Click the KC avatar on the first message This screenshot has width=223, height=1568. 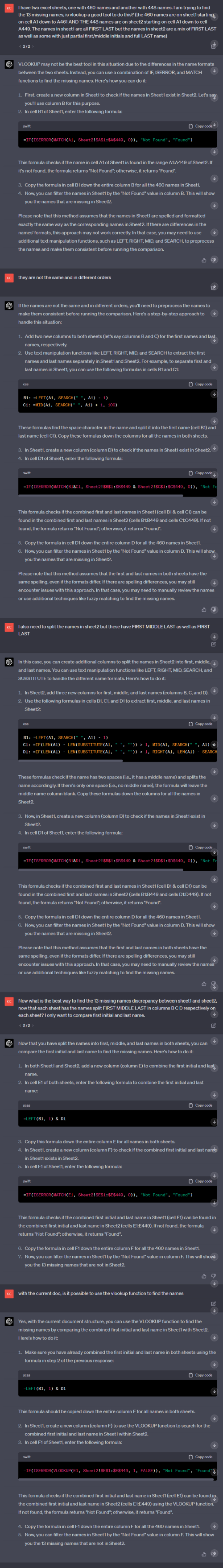click(9, 8)
